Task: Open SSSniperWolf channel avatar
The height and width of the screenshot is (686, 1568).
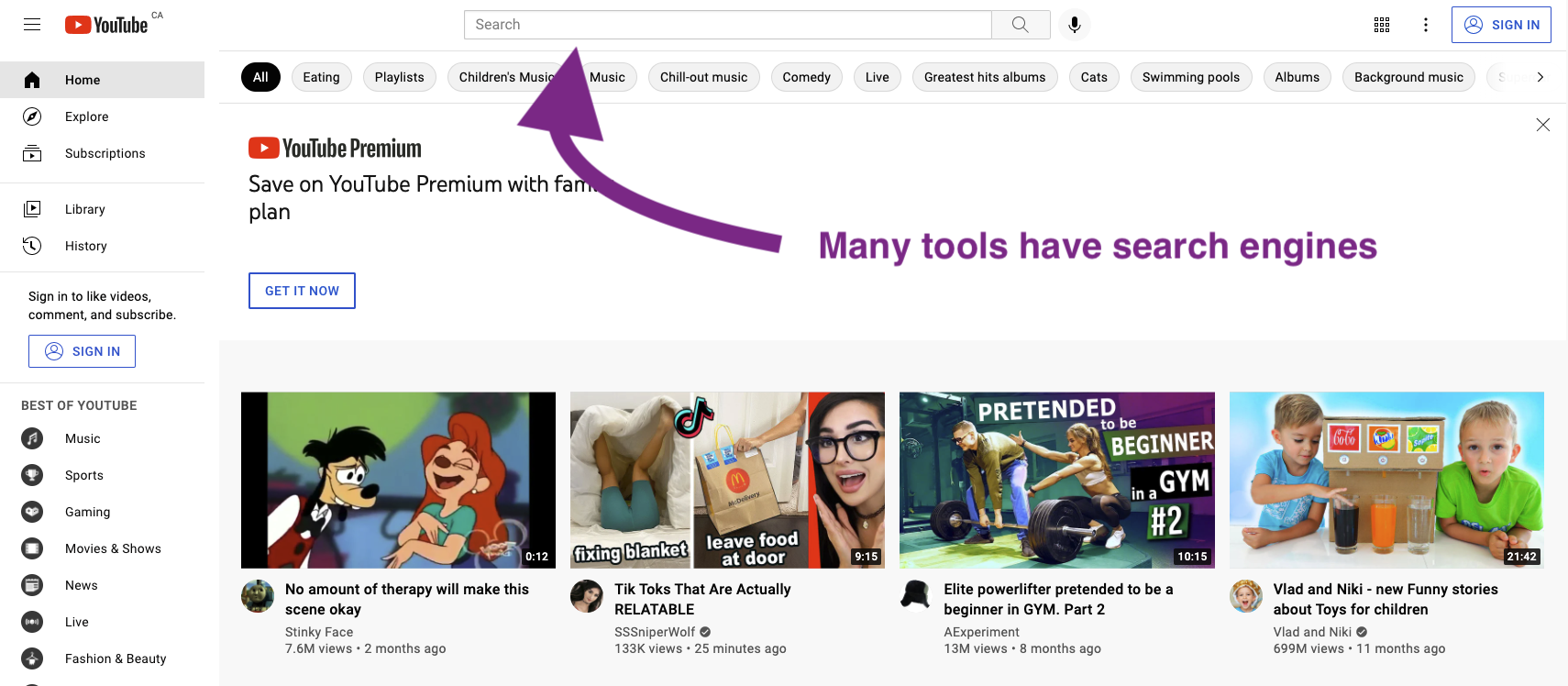Action: [x=587, y=596]
